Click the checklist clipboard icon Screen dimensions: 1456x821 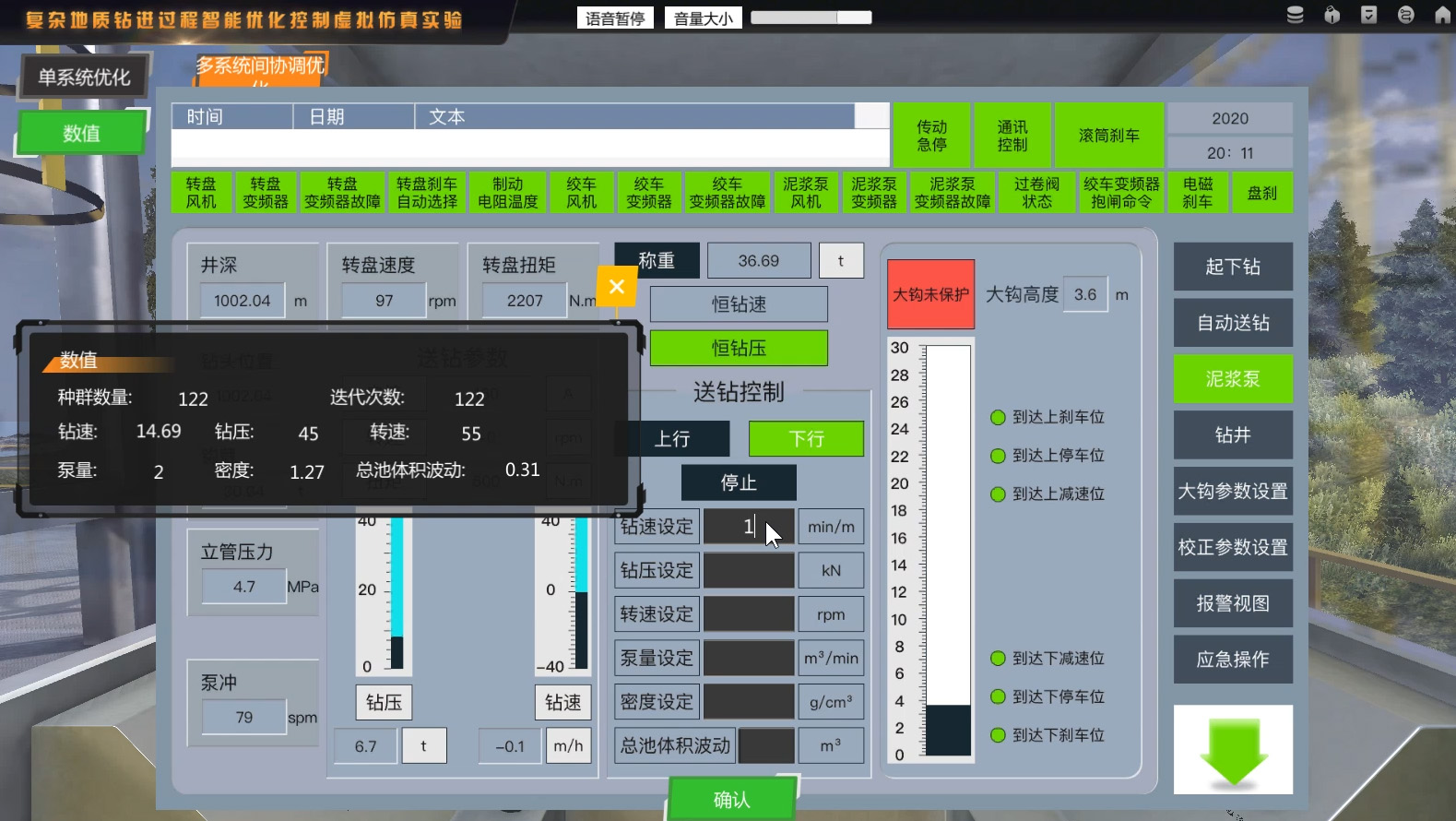(x=1368, y=16)
